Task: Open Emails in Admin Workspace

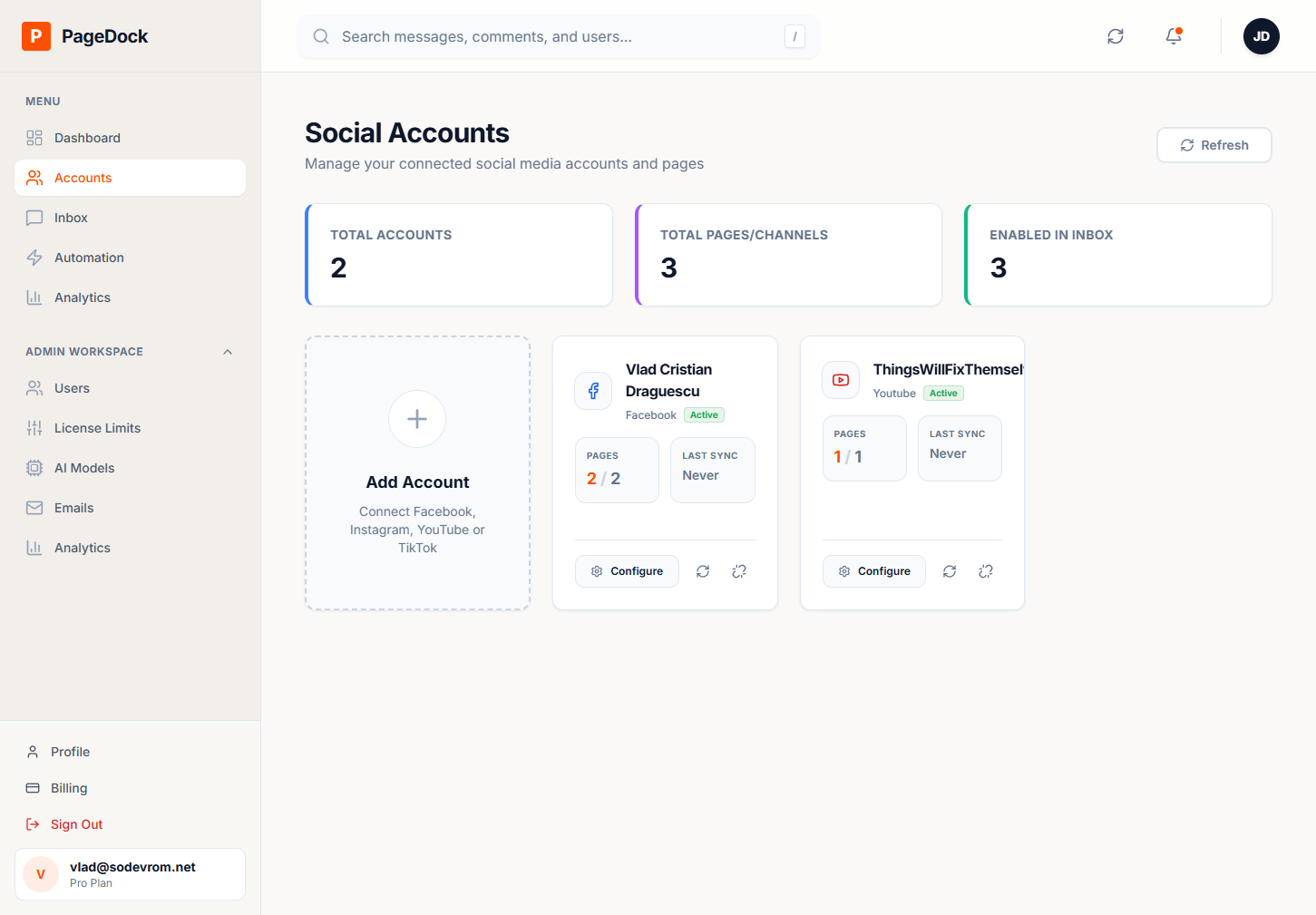Action: coord(130,508)
